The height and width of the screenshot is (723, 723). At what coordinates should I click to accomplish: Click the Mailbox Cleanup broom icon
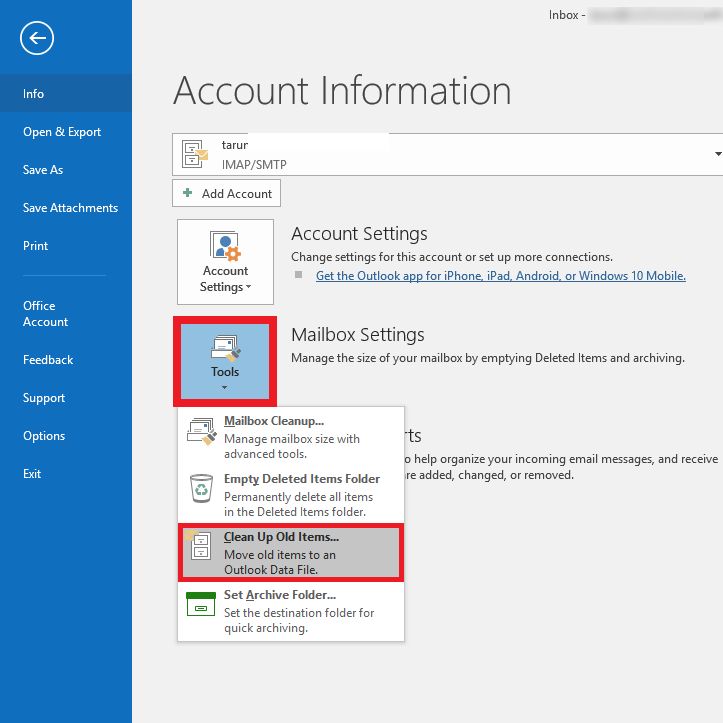tap(201, 431)
